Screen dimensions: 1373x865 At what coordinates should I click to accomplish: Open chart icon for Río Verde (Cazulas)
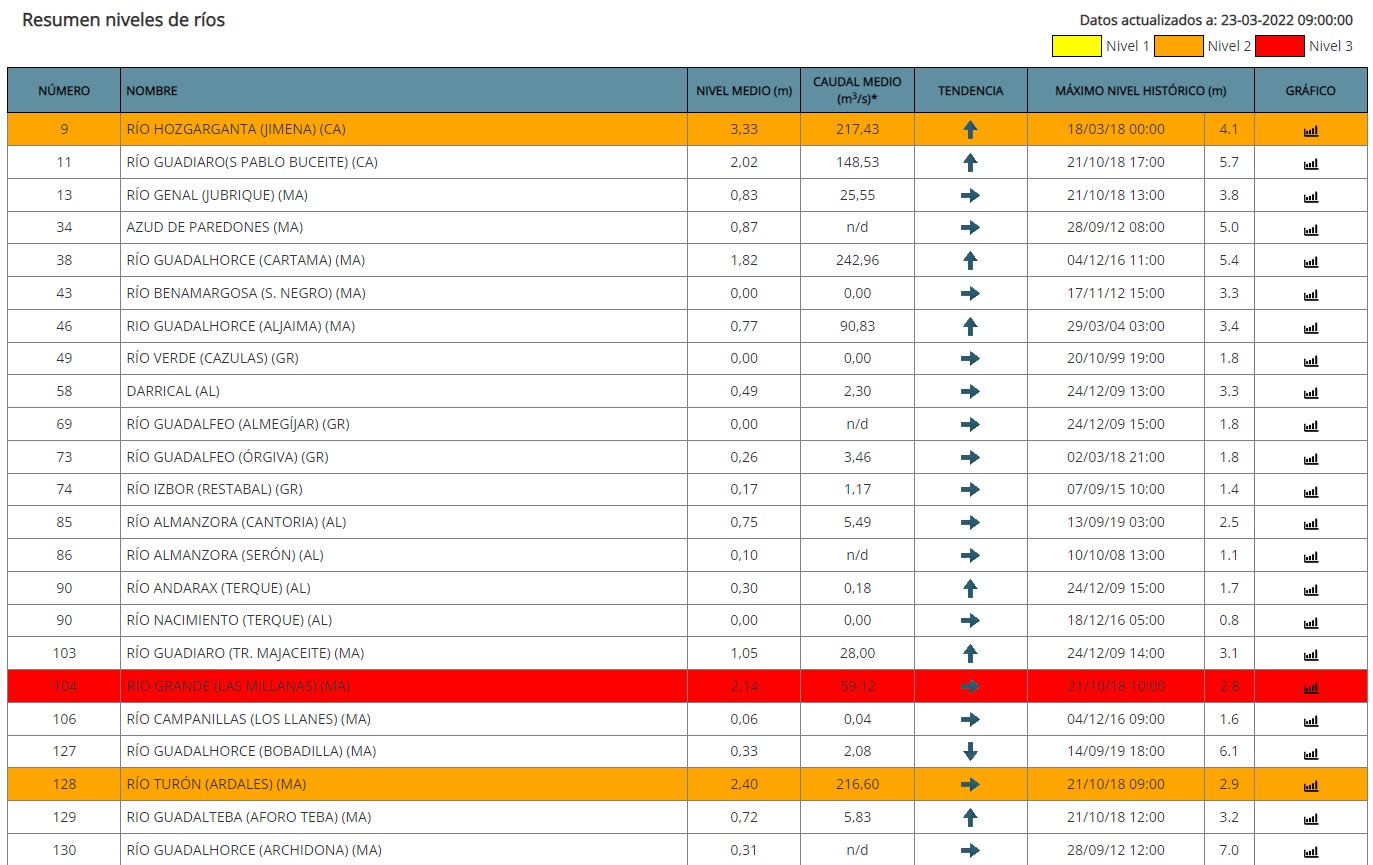[x=1310, y=360]
